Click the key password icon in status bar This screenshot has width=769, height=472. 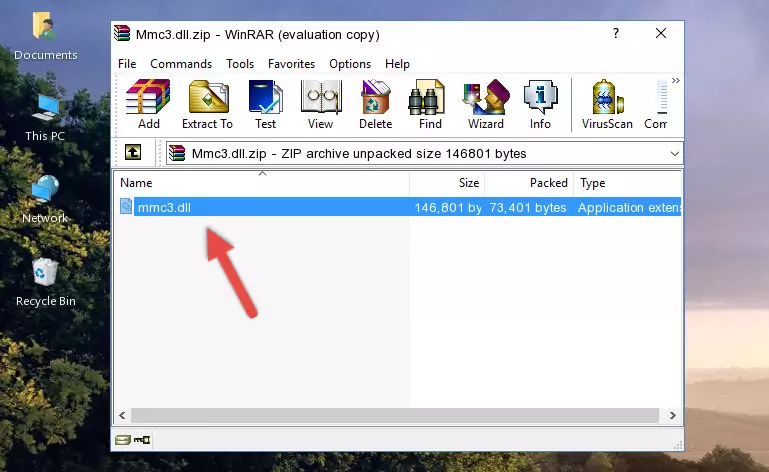(142, 440)
